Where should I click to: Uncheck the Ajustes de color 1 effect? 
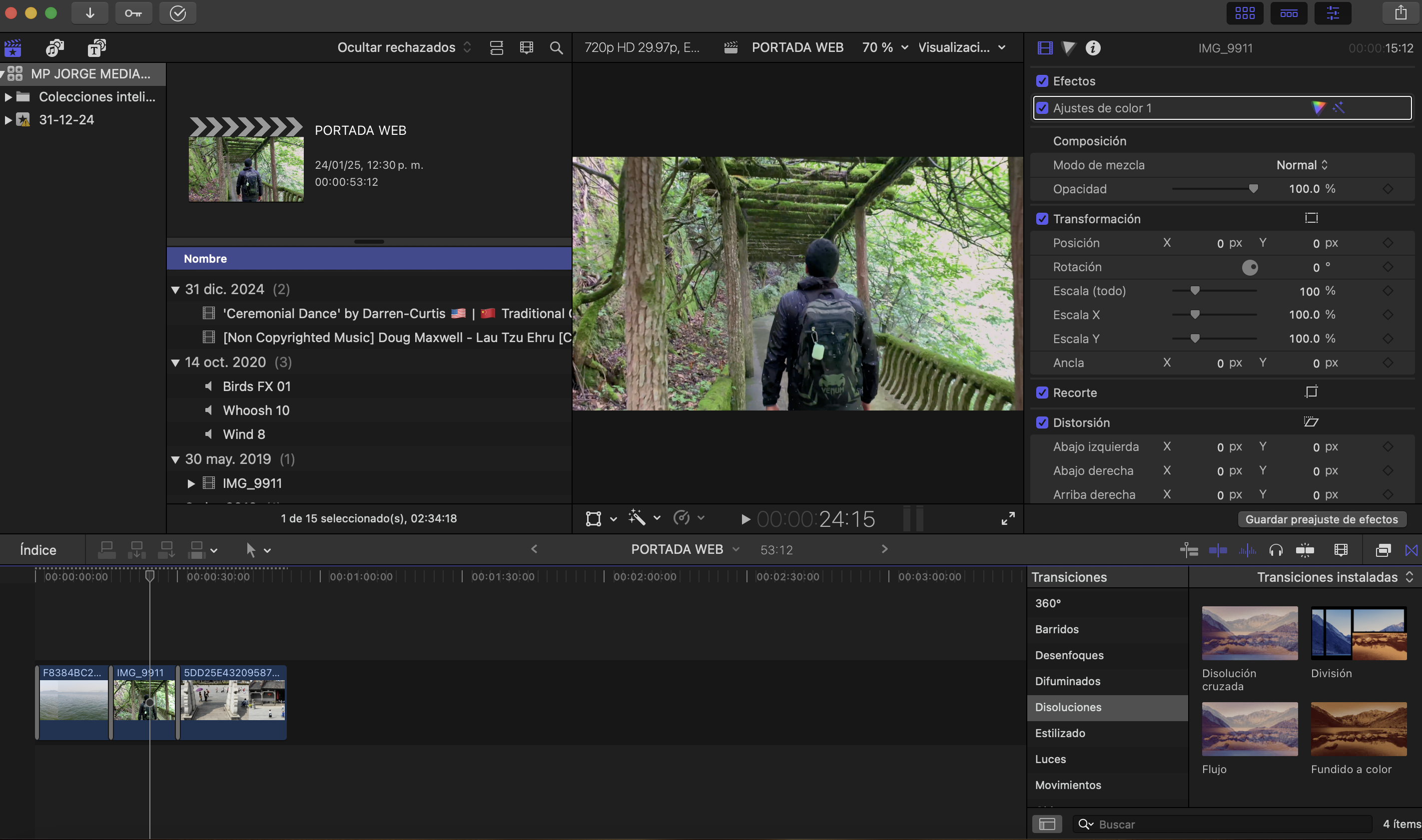(x=1042, y=107)
